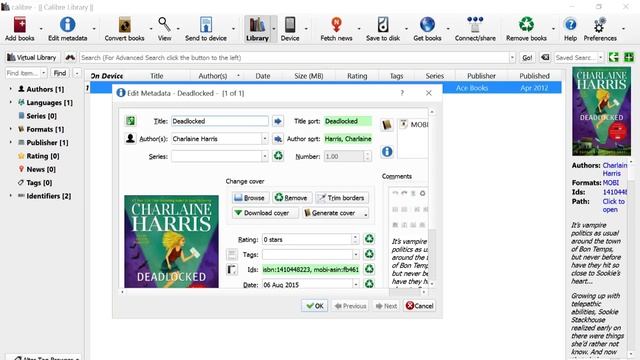Click the advanced search binoculars icon
640x360 pixels.
[x=70, y=58]
